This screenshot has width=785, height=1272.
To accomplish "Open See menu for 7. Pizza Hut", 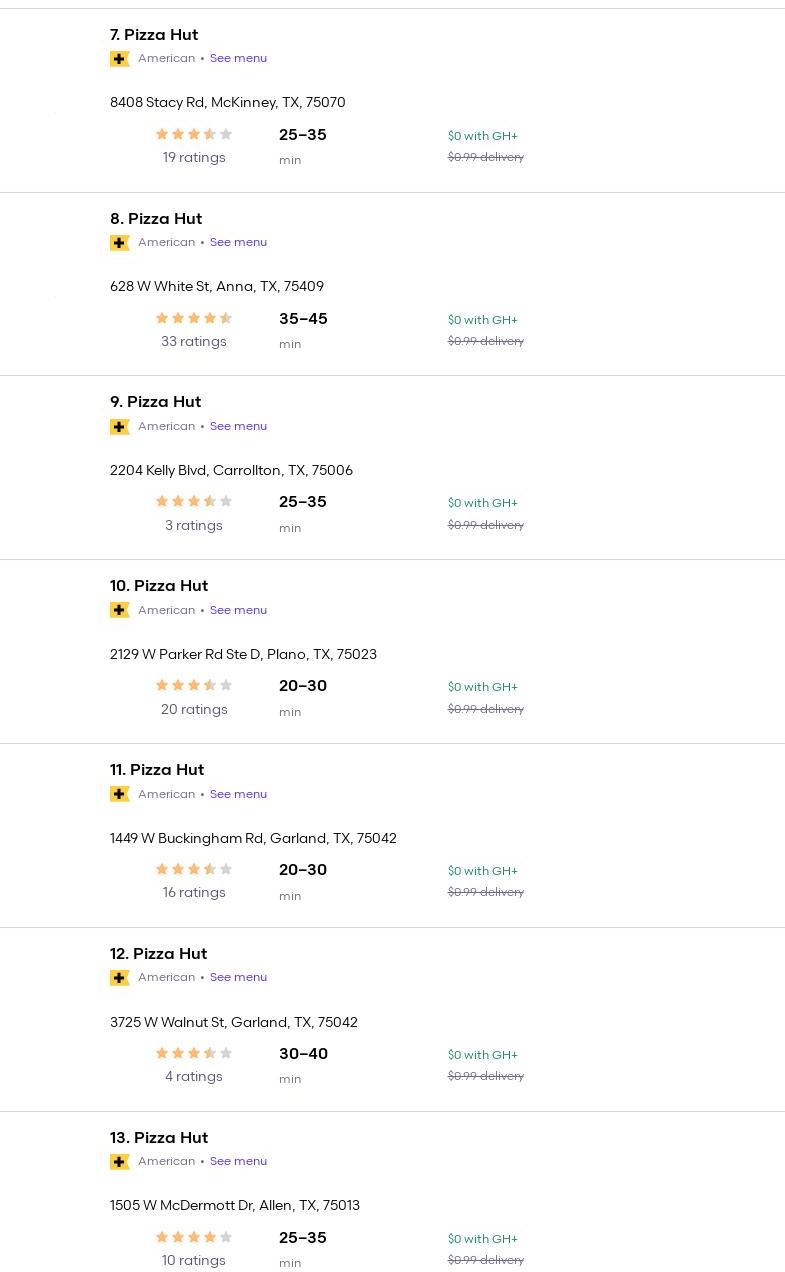I will (x=238, y=58).
